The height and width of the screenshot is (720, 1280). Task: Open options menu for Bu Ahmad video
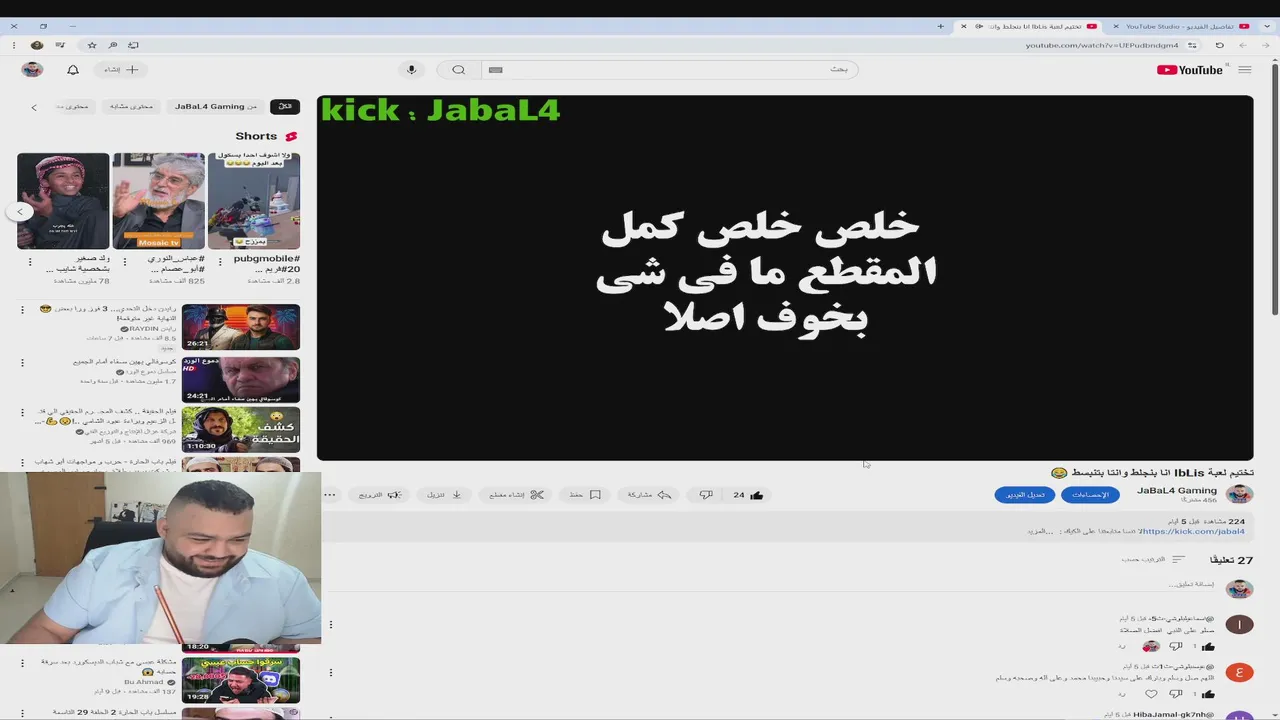point(22,664)
